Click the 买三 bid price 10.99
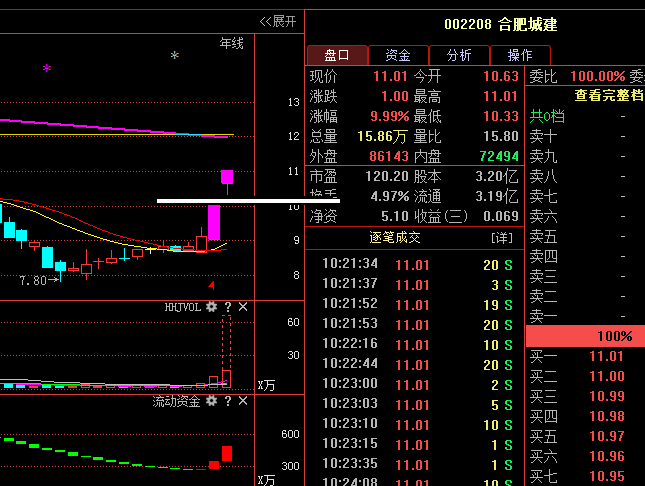The height and width of the screenshot is (486, 645). [607, 396]
